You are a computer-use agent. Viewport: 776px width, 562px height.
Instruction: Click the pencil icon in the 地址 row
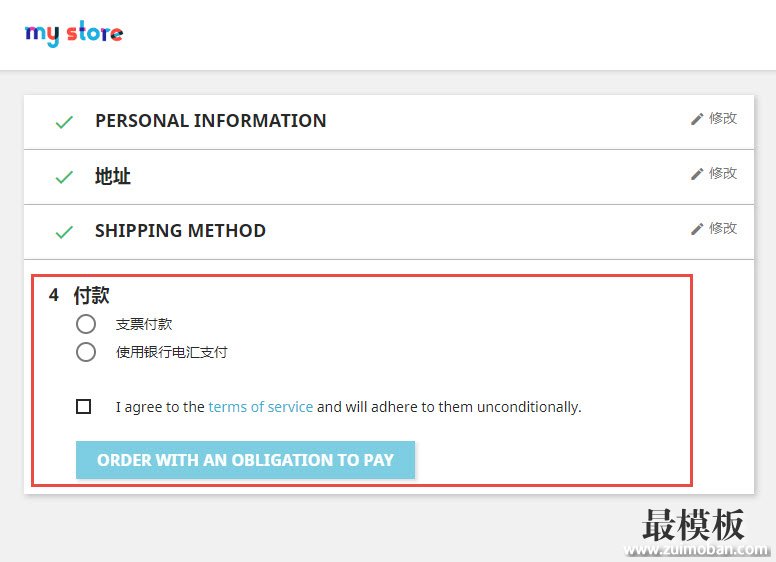(x=697, y=174)
